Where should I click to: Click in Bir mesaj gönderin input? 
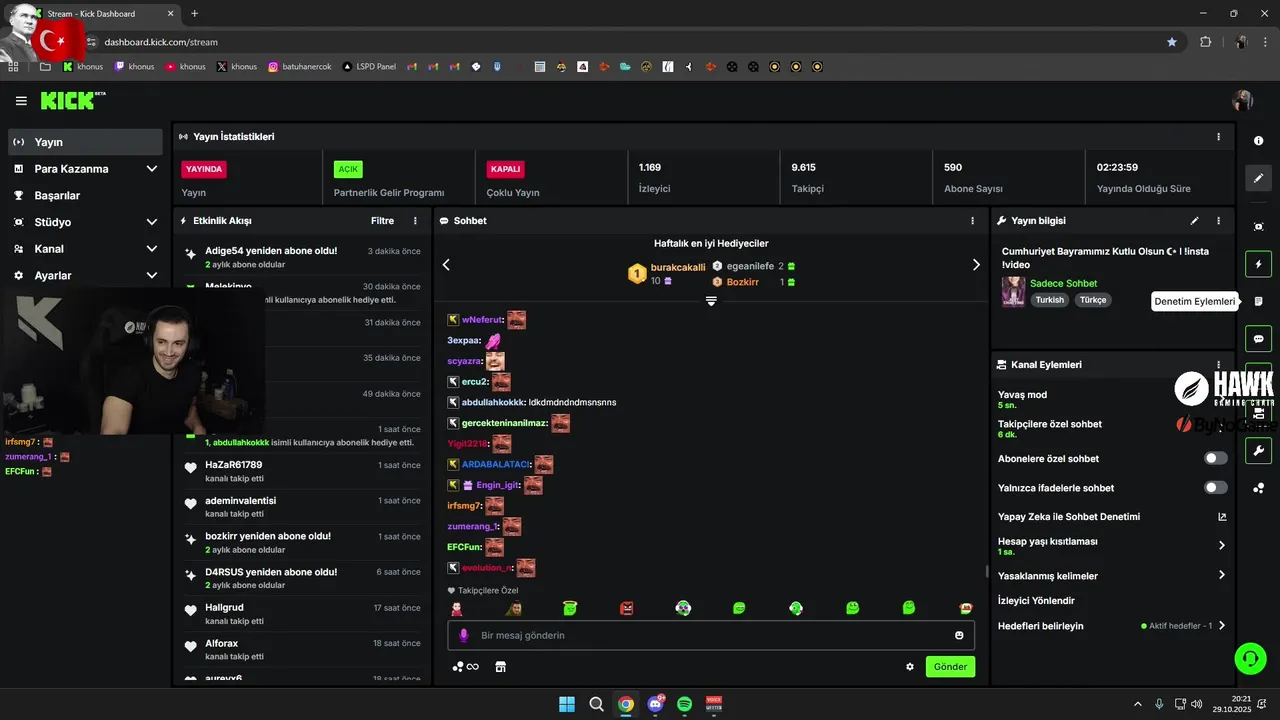click(x=711, y=635)
